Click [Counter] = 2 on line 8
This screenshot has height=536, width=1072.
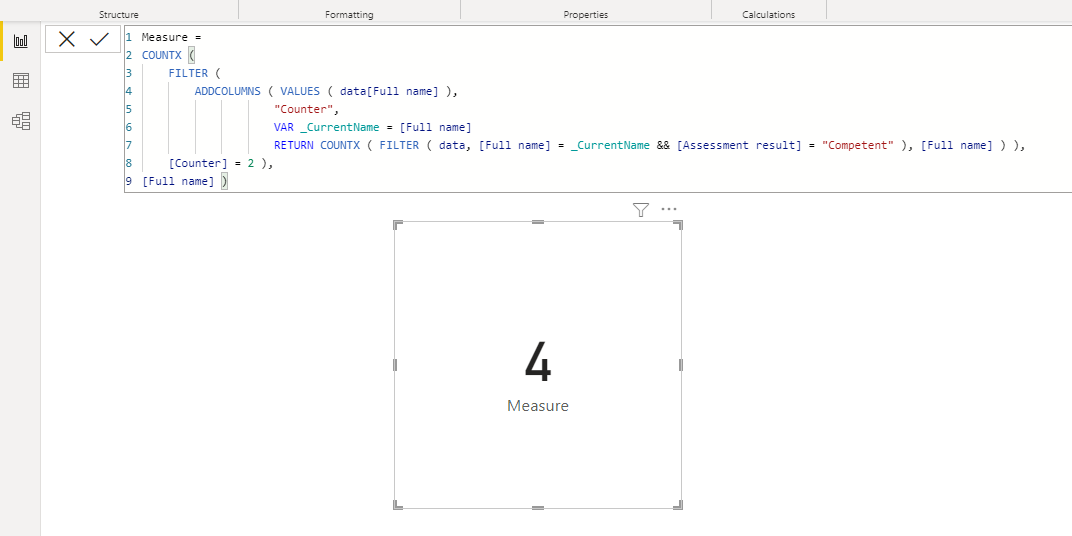pyautogui.click(x=211, y=163)
